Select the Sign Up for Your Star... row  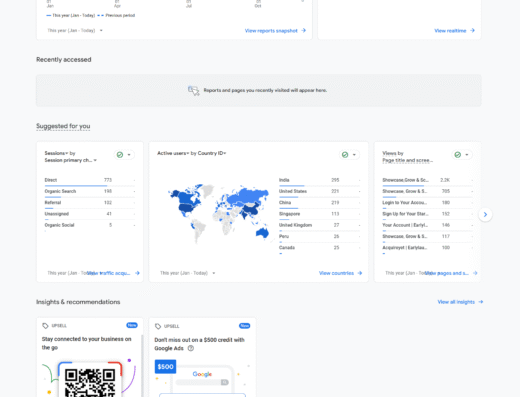click(x=428, y=214)
